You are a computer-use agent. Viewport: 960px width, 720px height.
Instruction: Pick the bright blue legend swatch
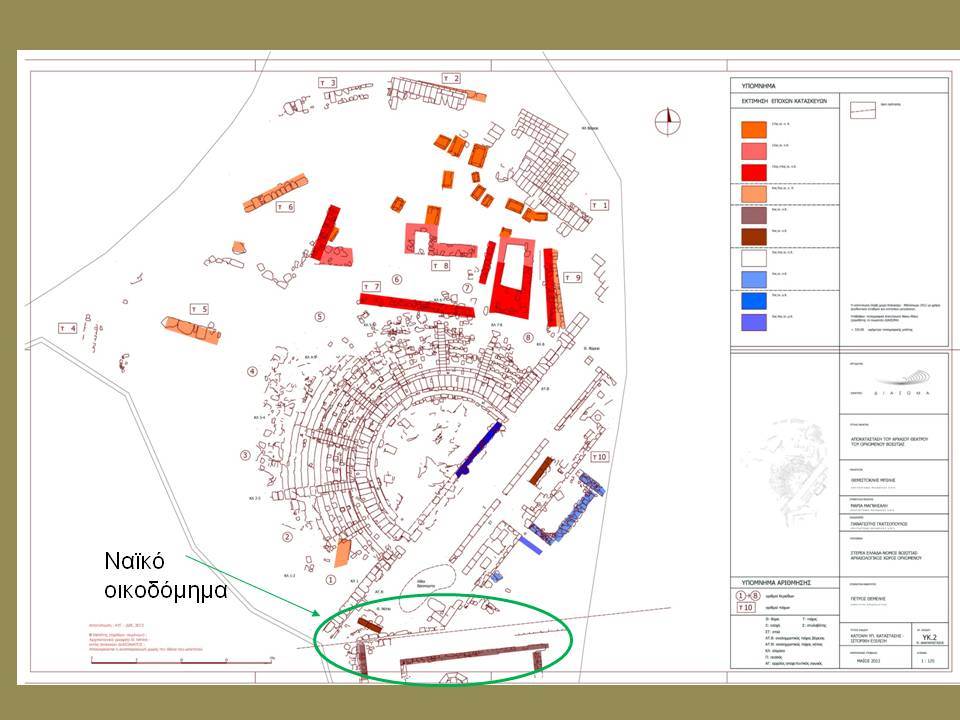coord(754,301)
